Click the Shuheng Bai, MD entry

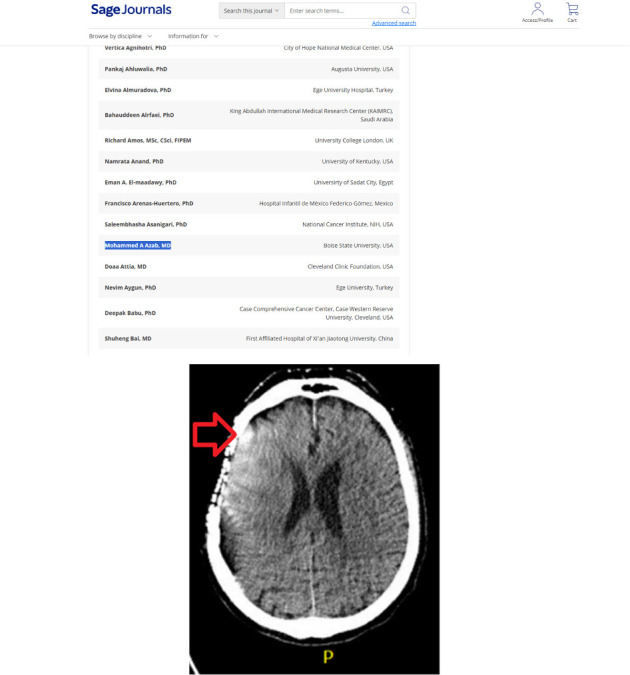tap(128, 339)
